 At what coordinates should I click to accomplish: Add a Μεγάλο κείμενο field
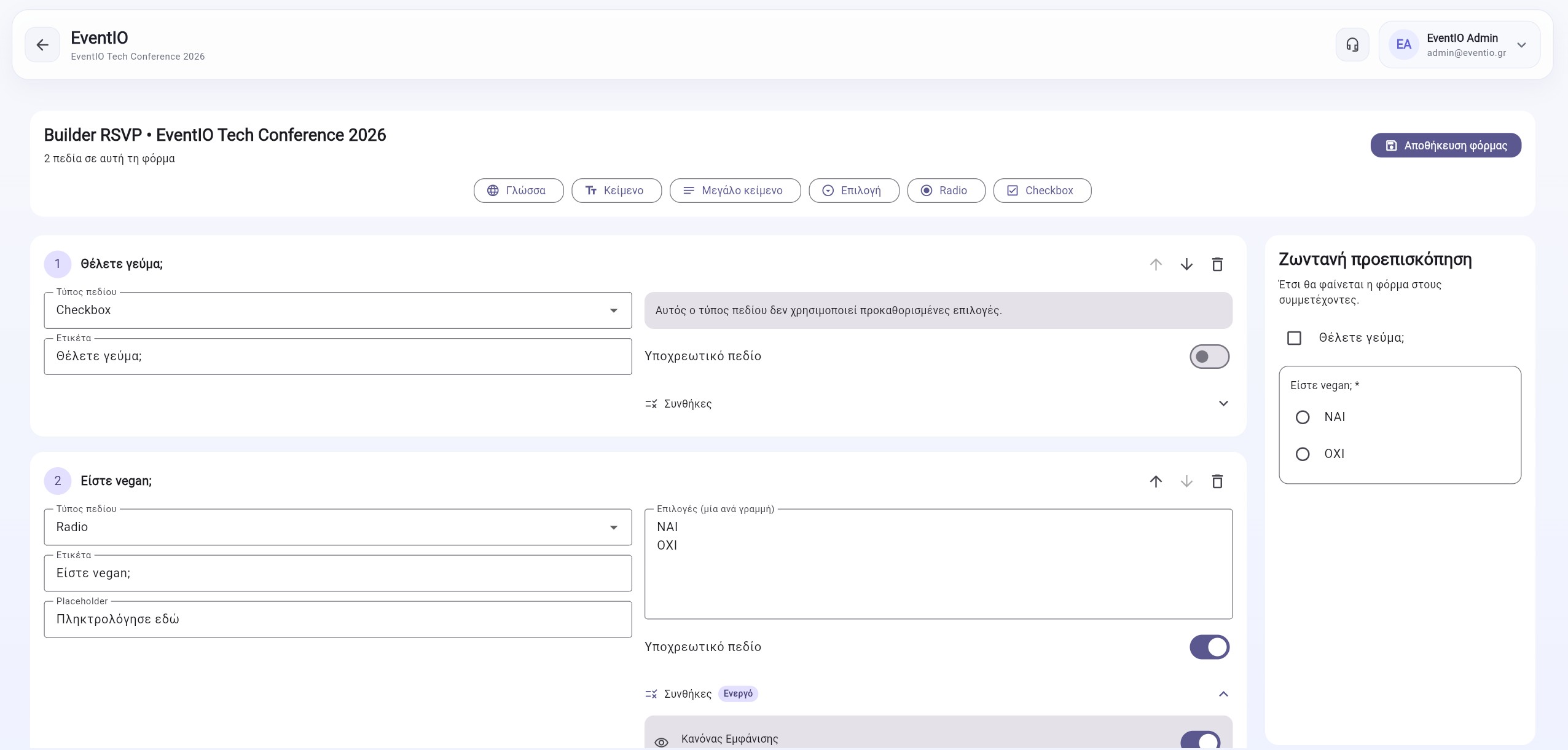[x=735, y=191]
